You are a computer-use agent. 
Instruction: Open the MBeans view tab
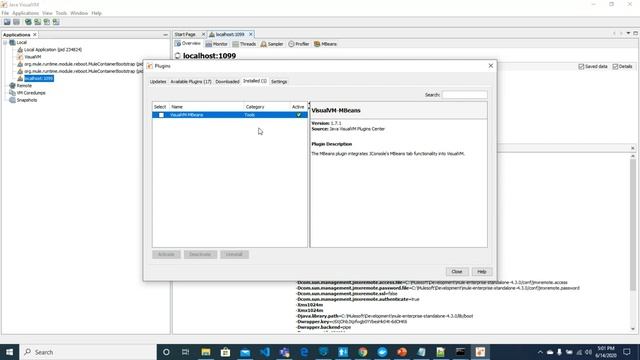(x=325, y=44)
